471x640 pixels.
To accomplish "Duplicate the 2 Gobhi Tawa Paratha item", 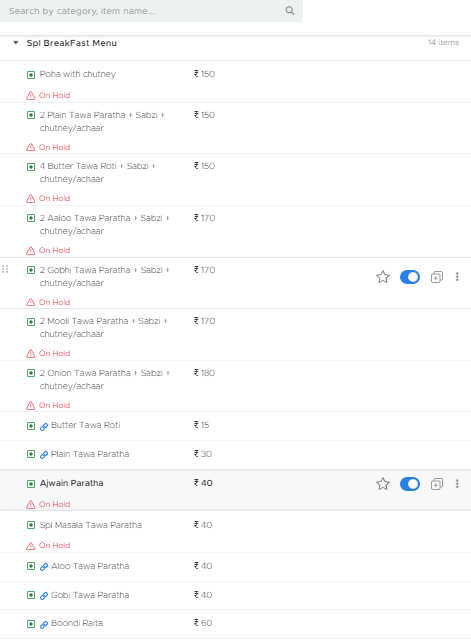I will click(437, 277).
